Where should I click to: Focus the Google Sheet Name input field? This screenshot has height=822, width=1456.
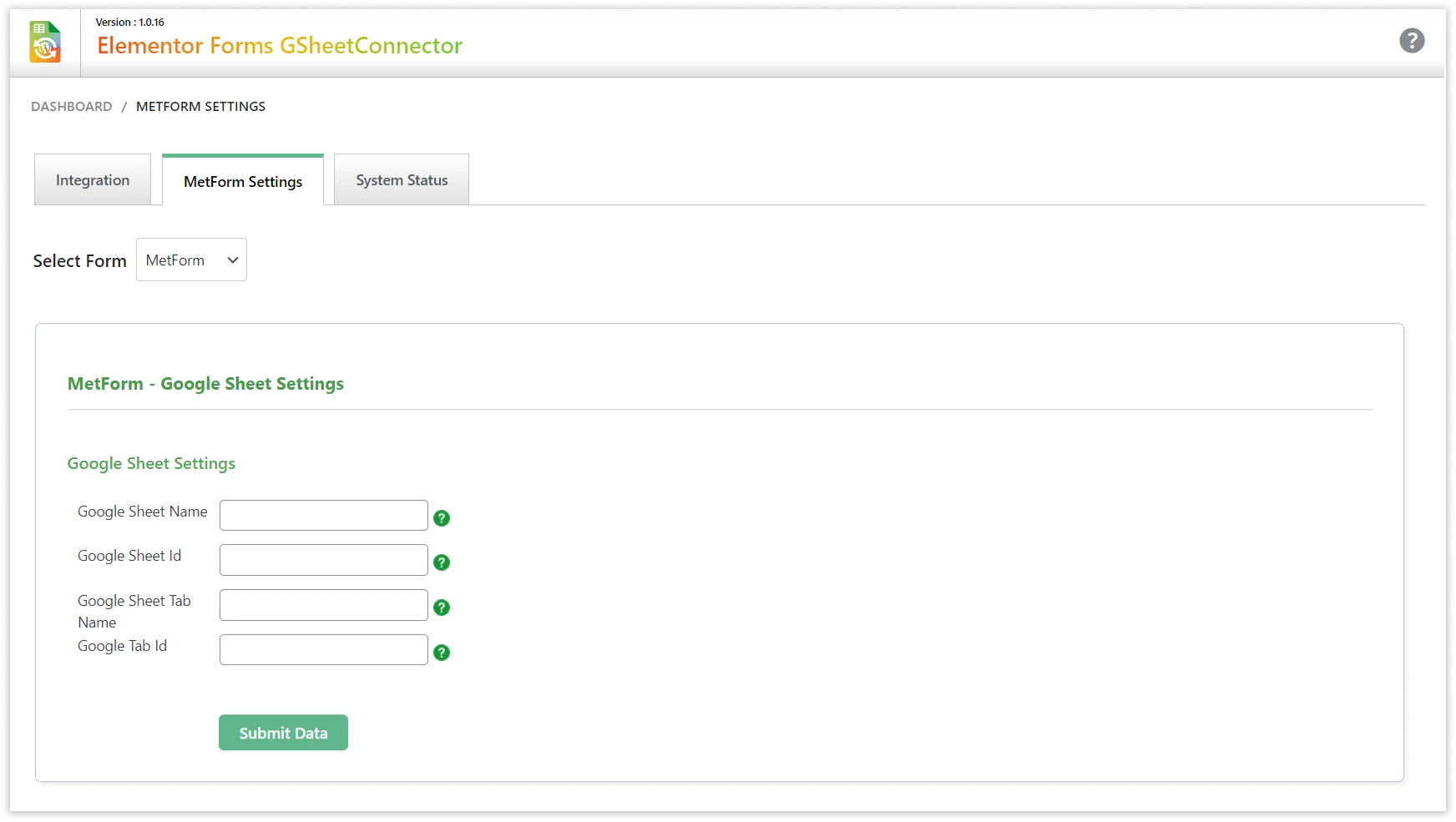(324, 516)
